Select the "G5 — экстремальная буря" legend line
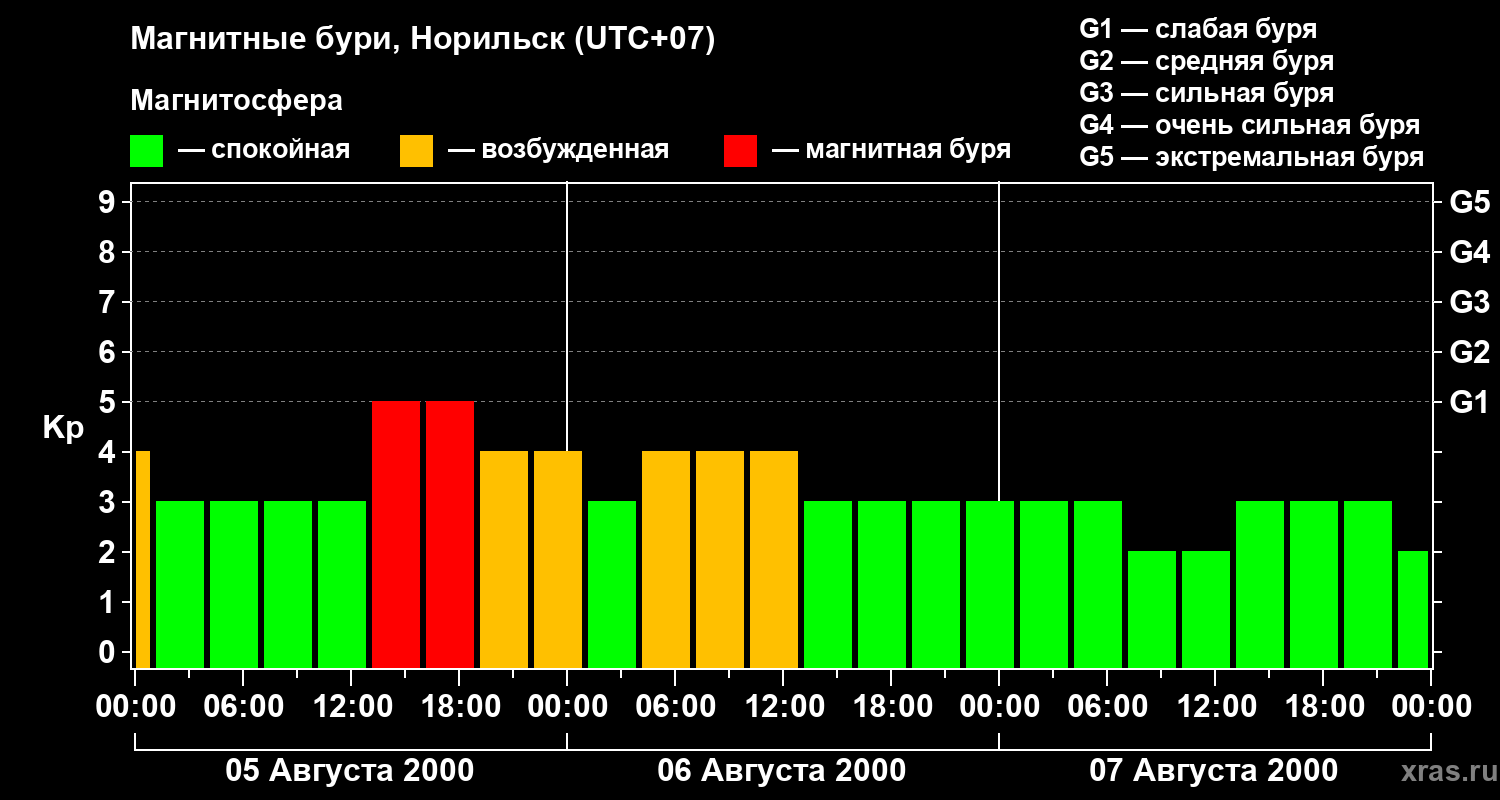Image resolution: width=1500 pixels, height=800 pixels. click(x=1251, y=157)
